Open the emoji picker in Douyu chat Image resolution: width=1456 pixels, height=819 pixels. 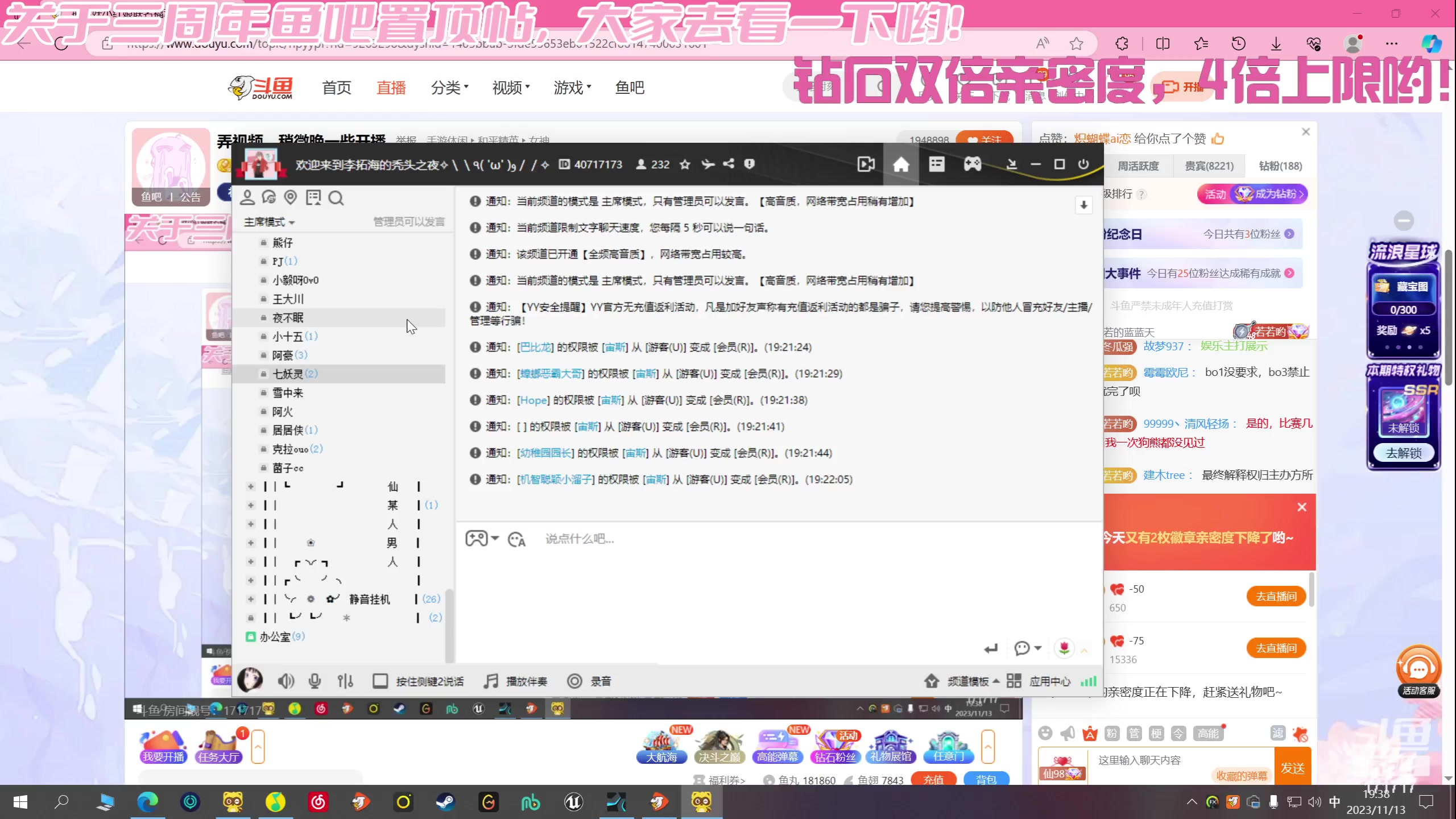tap(1045, 733)
